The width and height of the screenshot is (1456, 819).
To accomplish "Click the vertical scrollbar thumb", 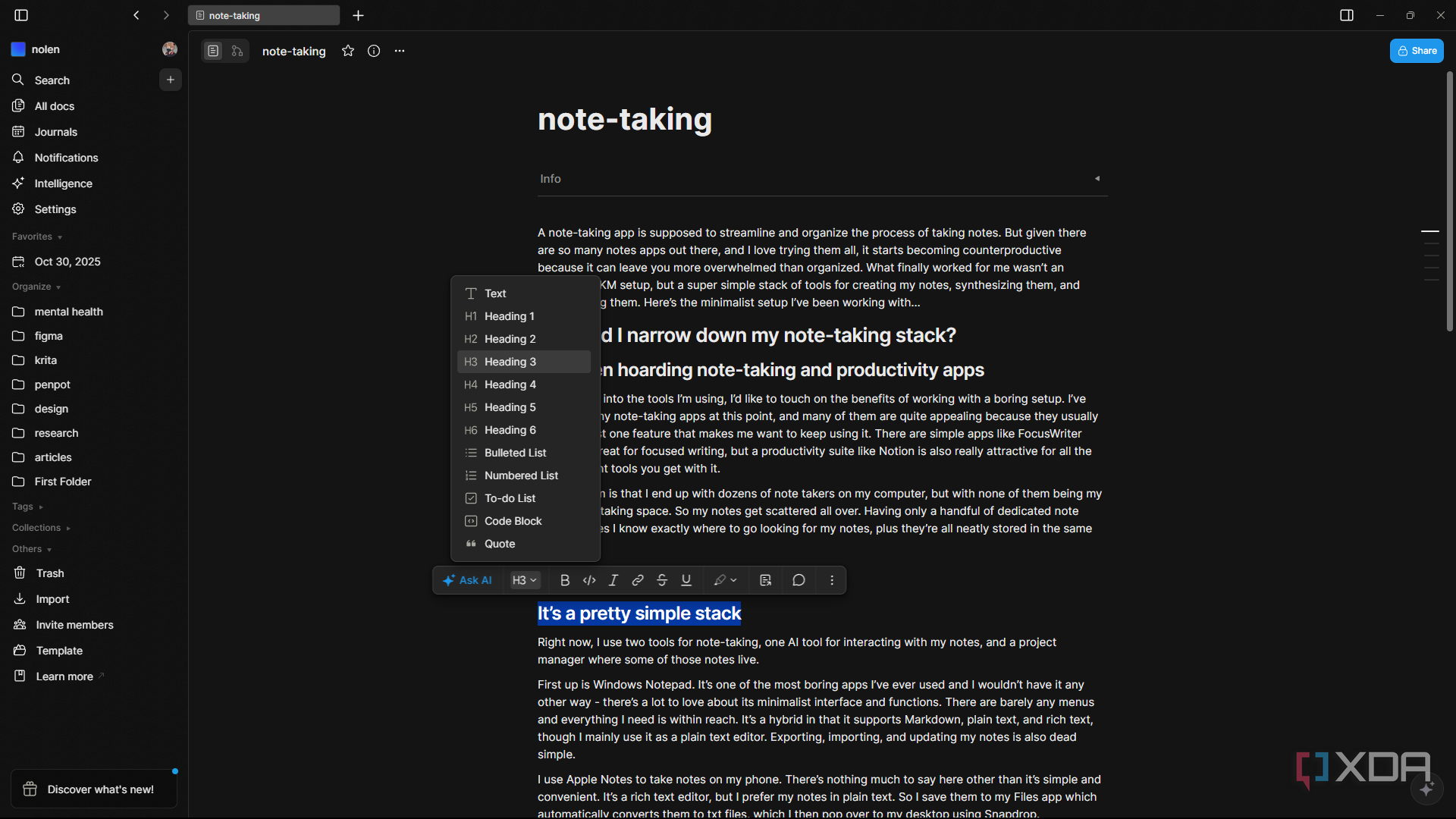I will 1449,202.
